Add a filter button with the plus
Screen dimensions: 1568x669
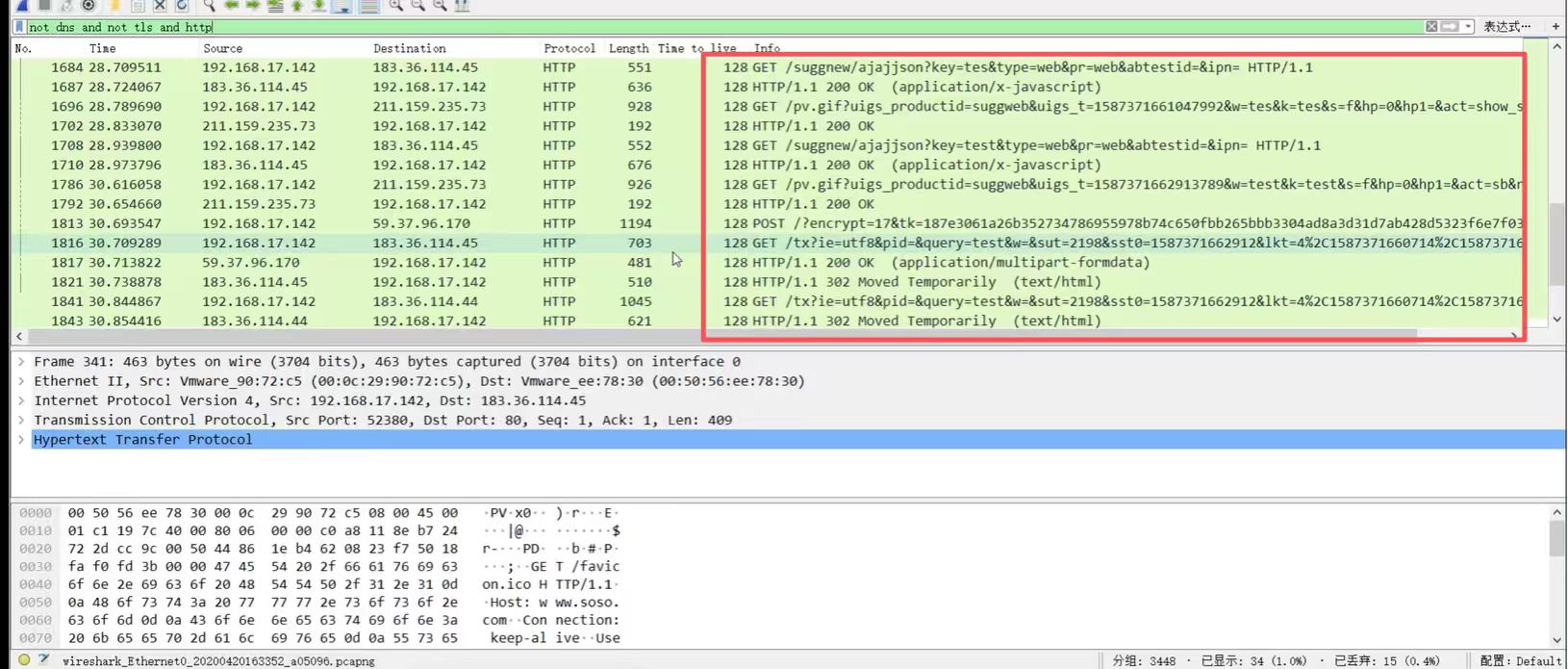pos(1555,27)
